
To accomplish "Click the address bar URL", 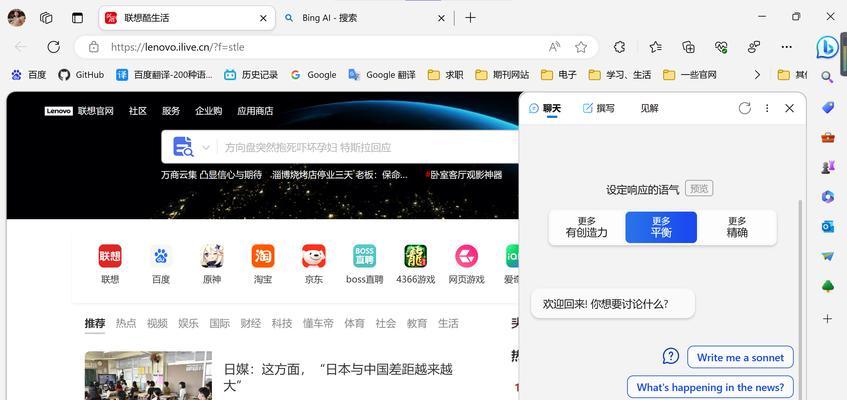I will click(x=178, y=47).
